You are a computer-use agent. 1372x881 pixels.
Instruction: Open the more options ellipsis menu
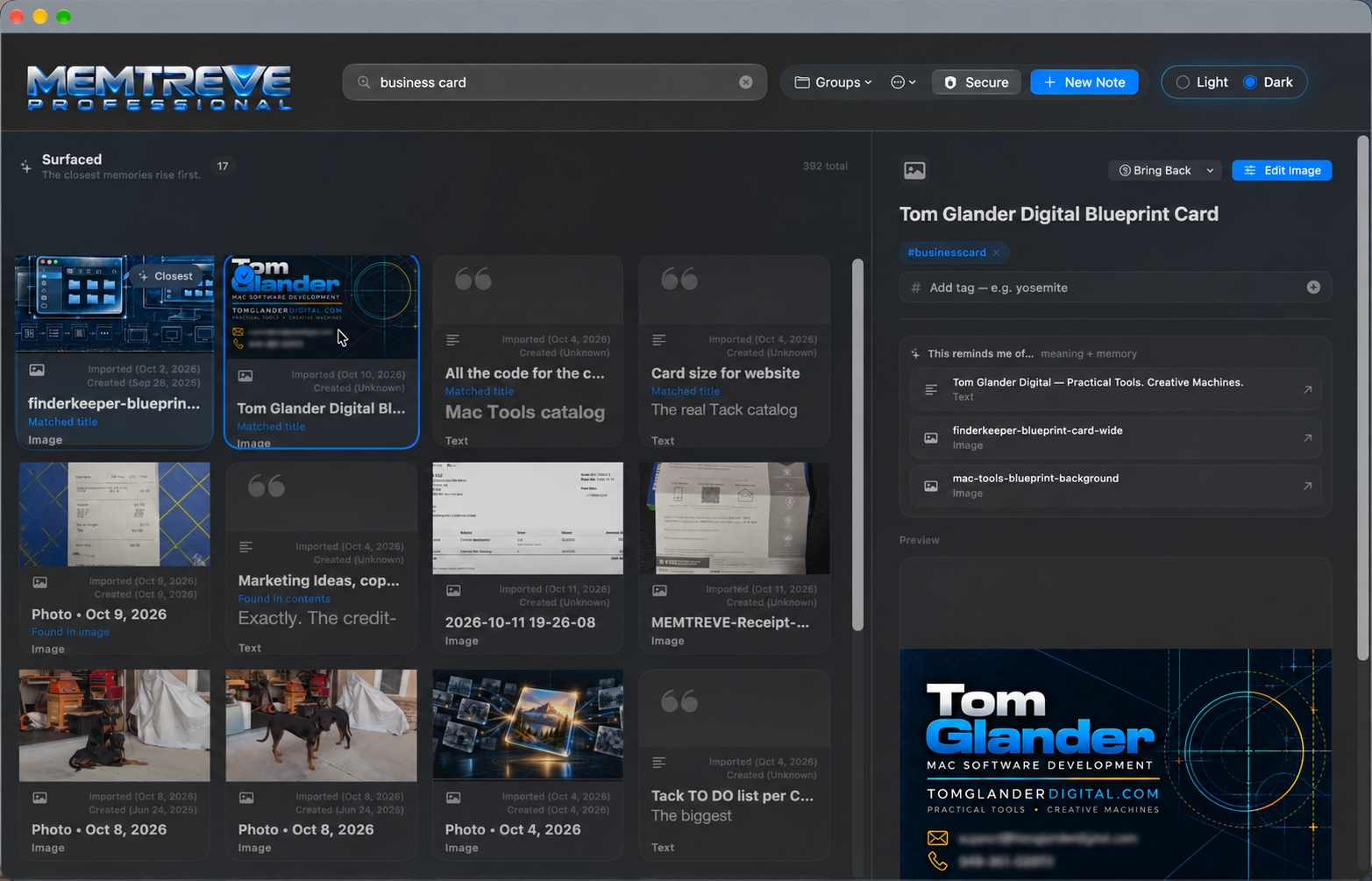[x=903, y=82]
